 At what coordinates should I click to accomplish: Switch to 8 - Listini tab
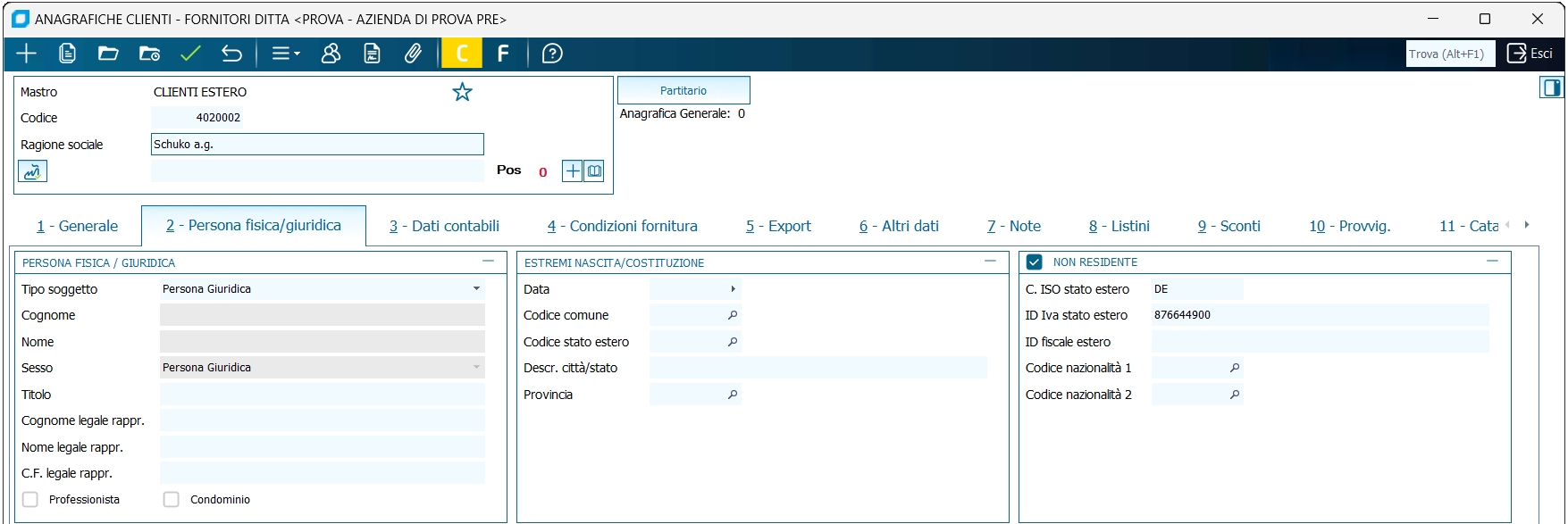[1119, 226]
